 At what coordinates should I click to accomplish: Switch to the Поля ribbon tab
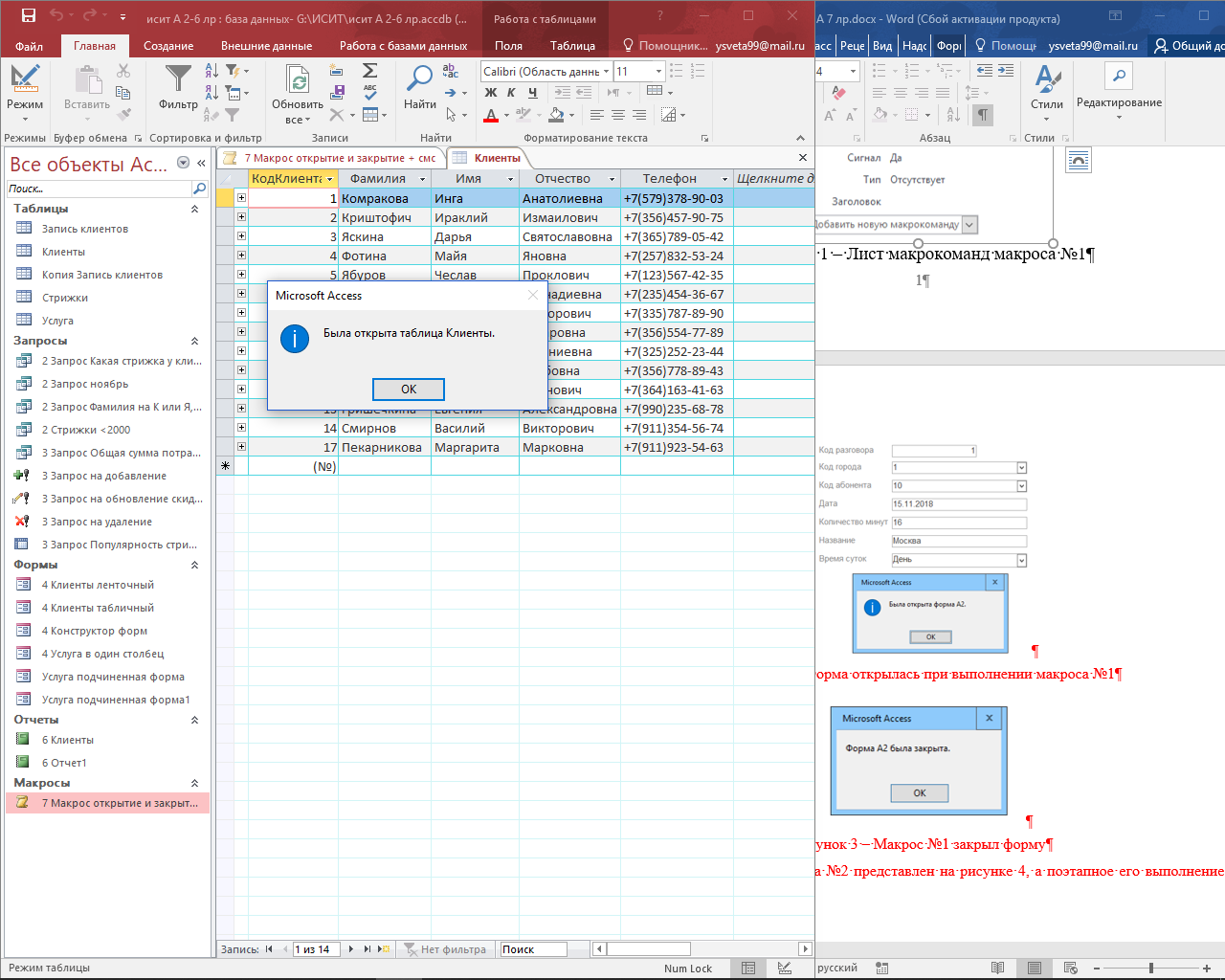[x=508, y=46]
